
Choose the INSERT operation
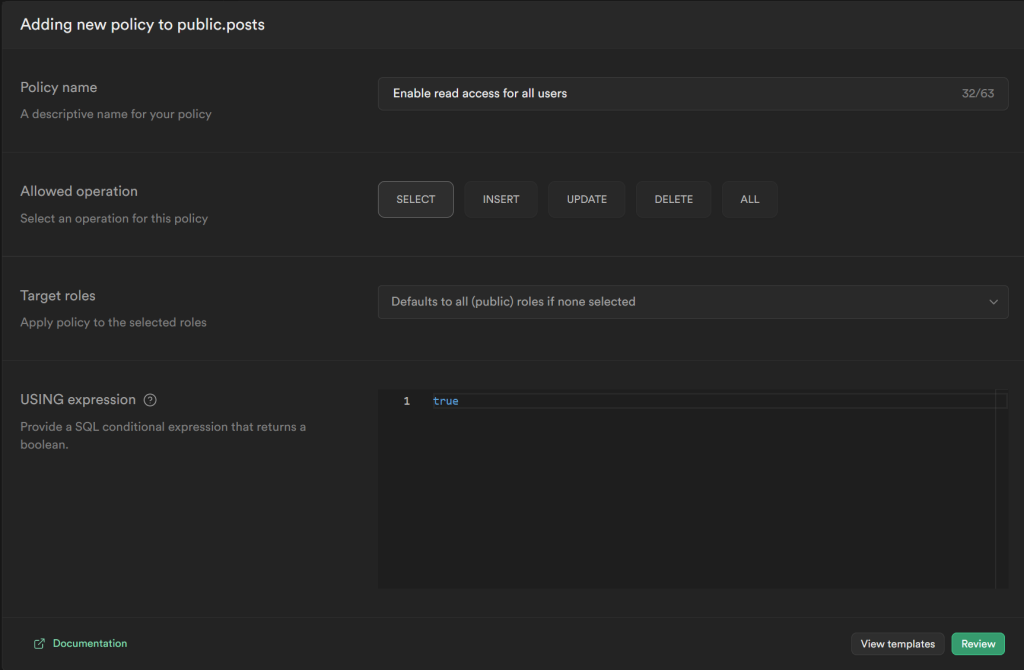pos(501,199)
